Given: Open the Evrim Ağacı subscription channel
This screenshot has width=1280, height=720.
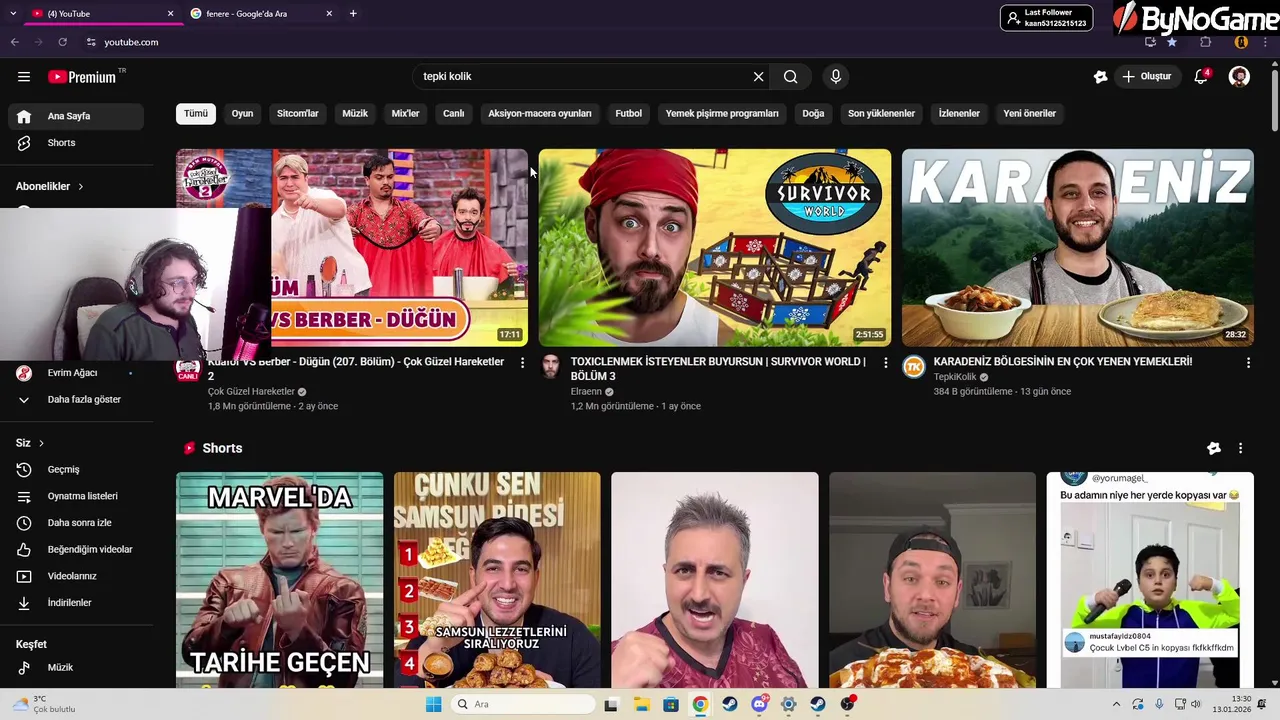Looking at the screenshot, I should coord(76,373).
